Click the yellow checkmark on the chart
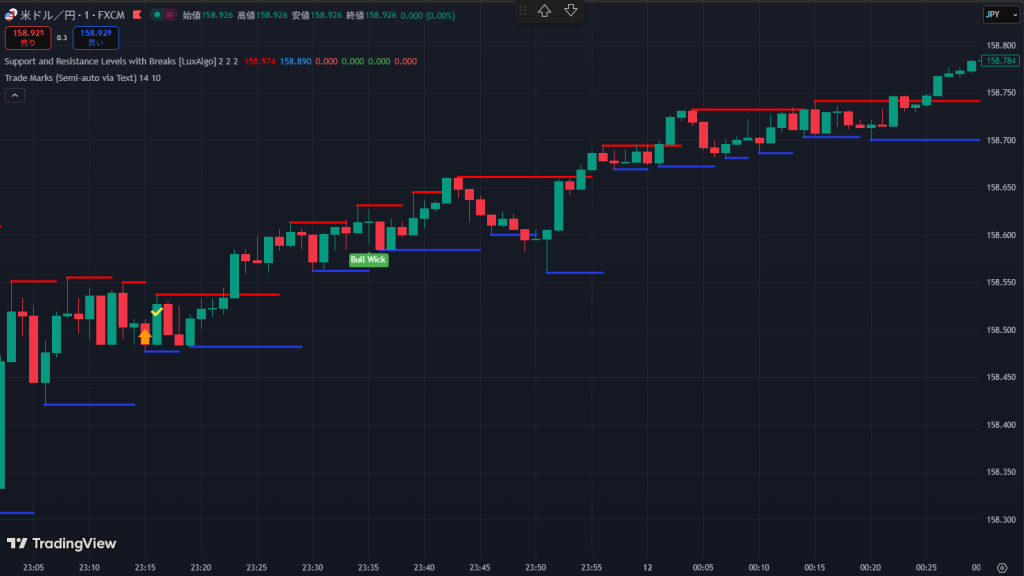This screenshot has height=576, width=1024. coord(157,312)
